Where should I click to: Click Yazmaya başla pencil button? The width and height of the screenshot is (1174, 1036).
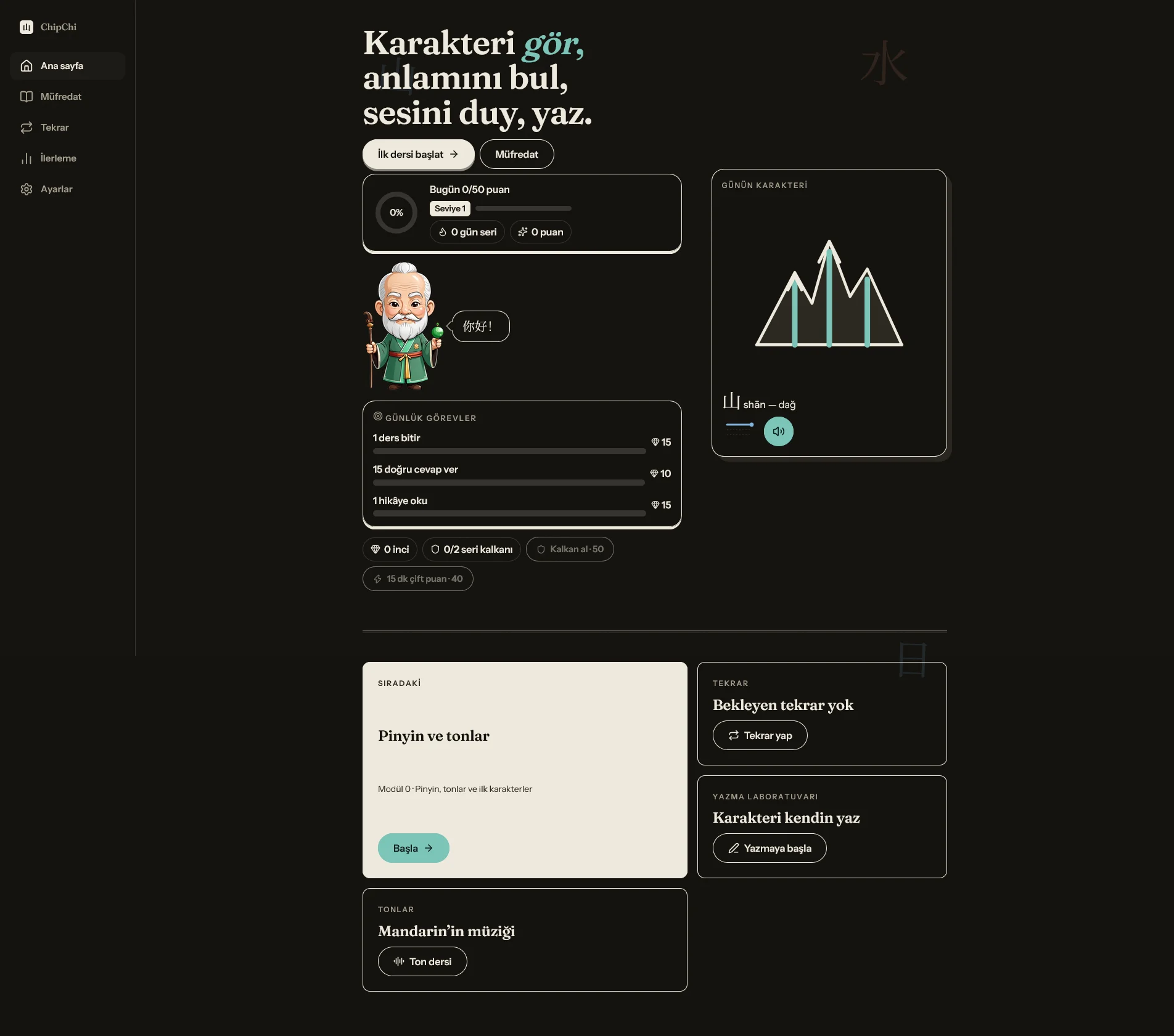(770, 848)
